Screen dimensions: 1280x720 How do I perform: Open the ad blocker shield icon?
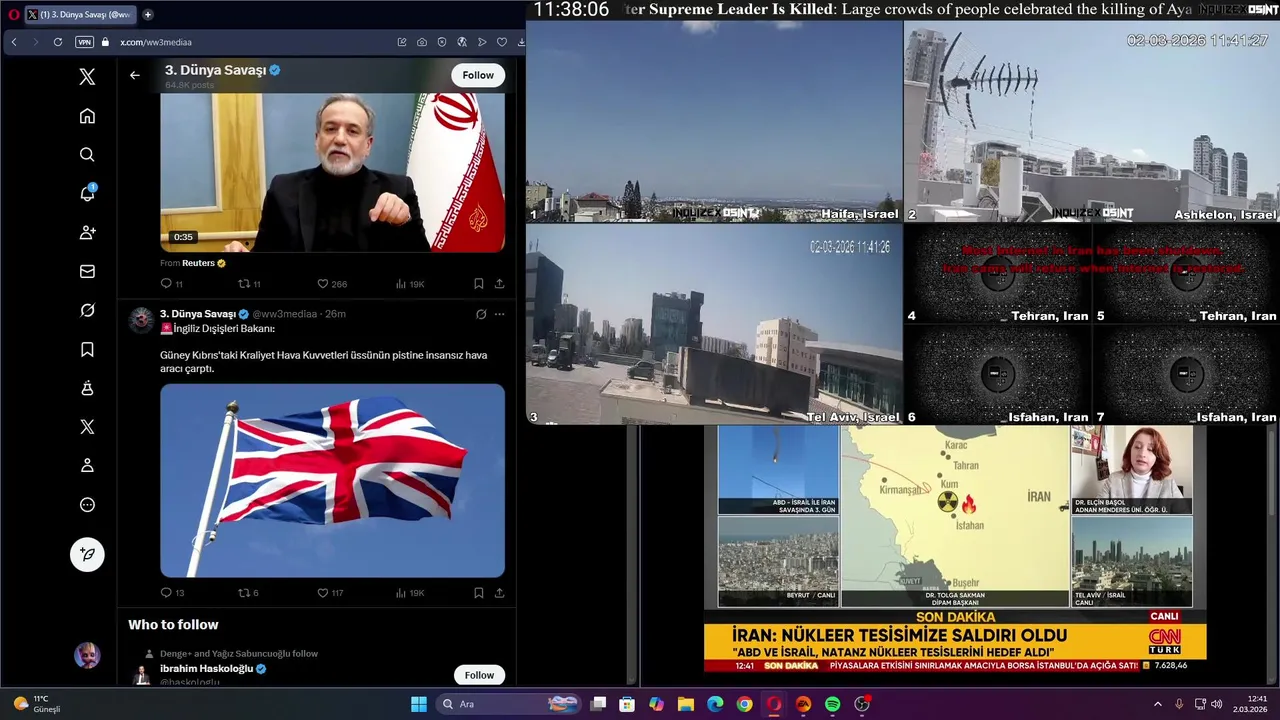pos(441,42)
